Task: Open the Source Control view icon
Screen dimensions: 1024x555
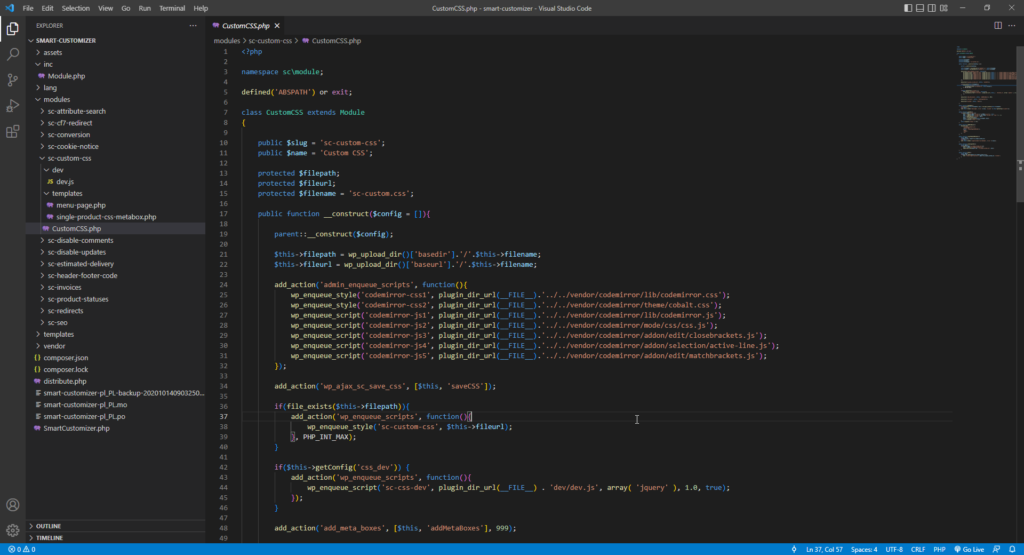Action: 12,80
